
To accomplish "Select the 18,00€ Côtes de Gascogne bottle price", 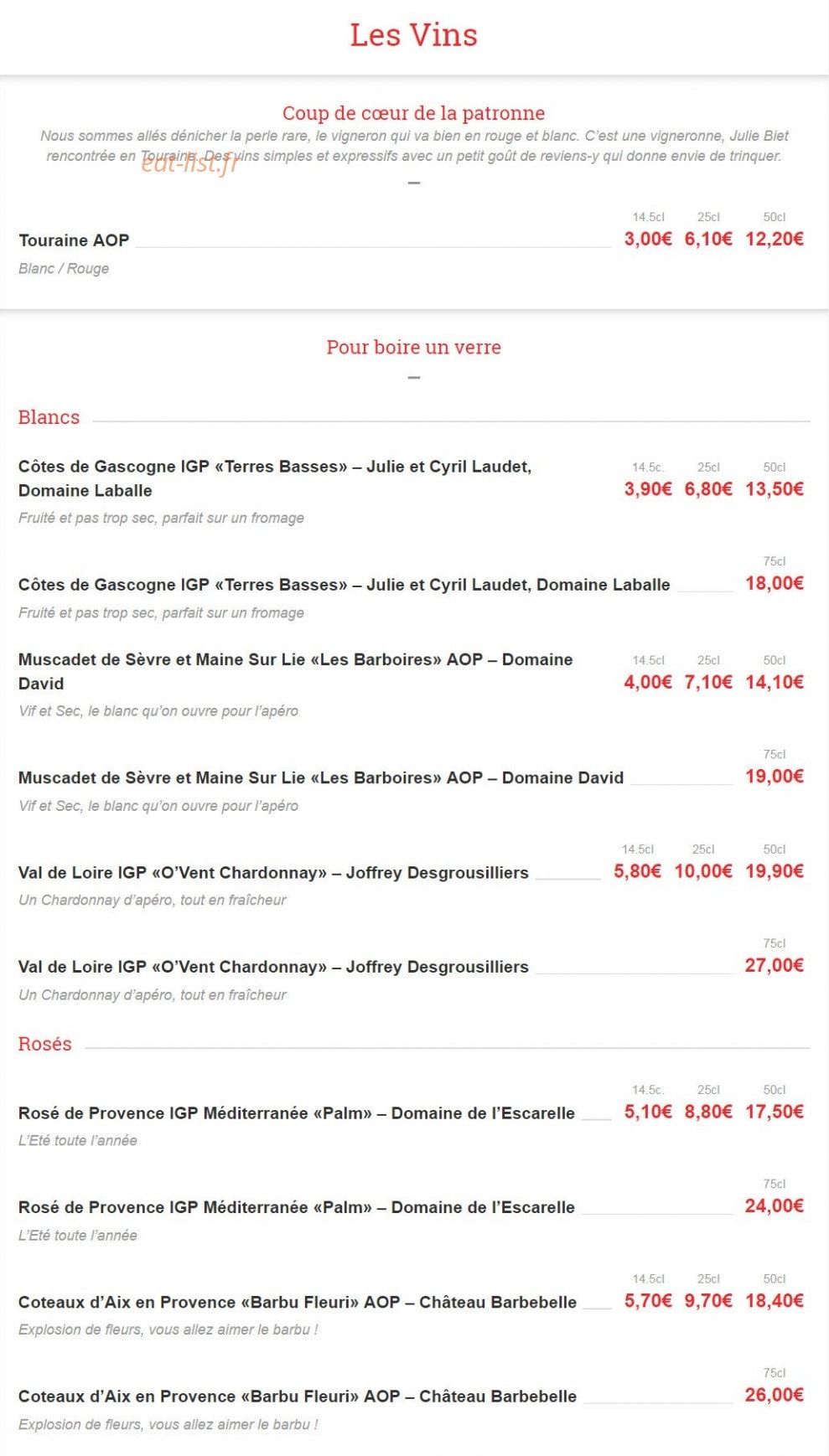I will pyautogui.click(x=775, y=583).
